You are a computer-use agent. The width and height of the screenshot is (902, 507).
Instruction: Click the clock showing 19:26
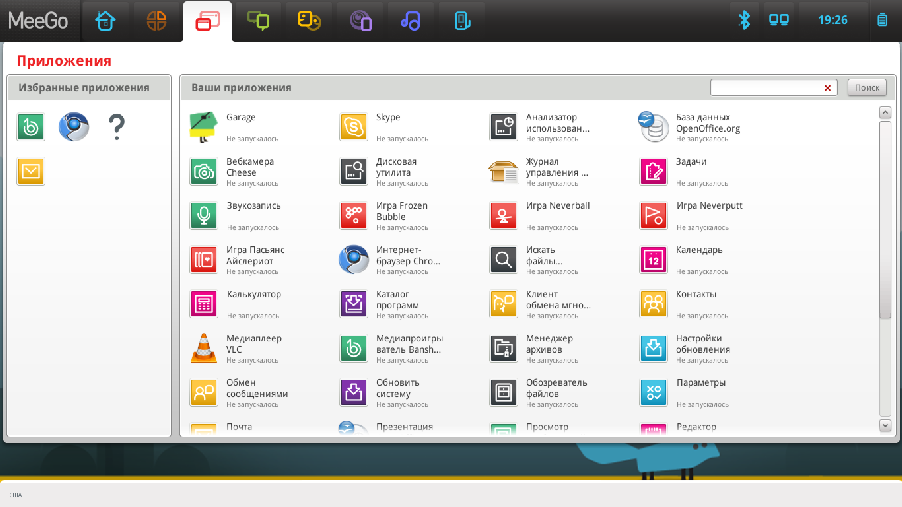(832, 19)
